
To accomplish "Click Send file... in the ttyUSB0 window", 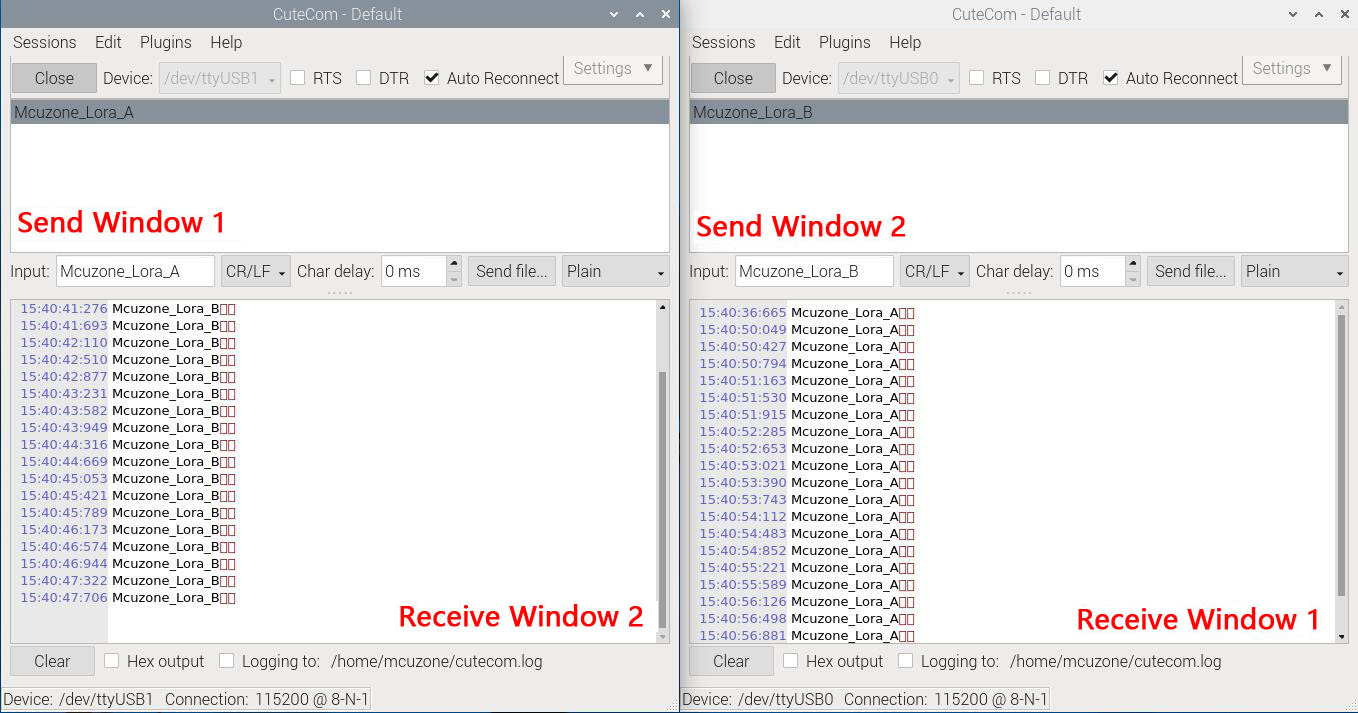I will (x=1189, y=271).
